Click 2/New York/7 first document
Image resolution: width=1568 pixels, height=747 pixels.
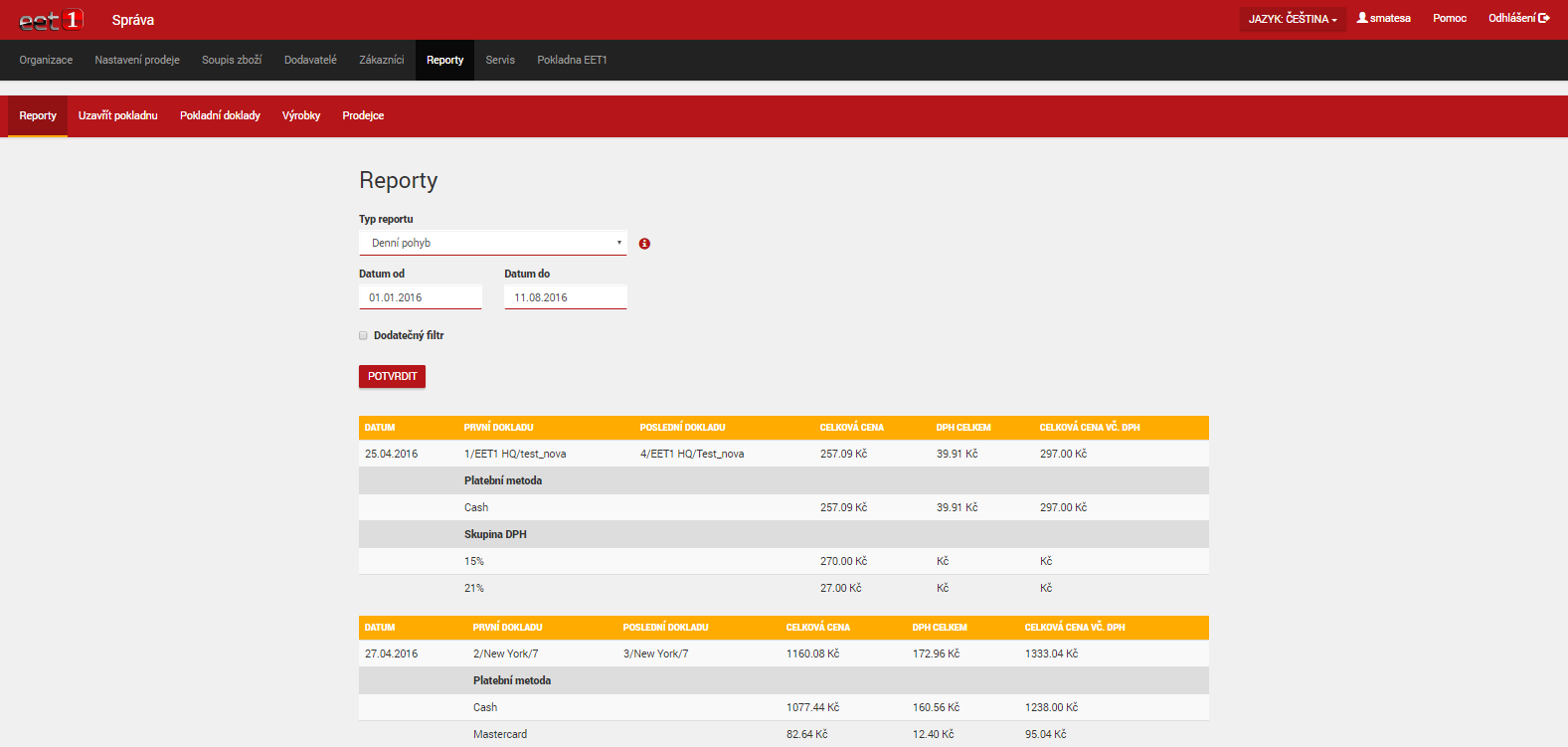coord(505,654)
